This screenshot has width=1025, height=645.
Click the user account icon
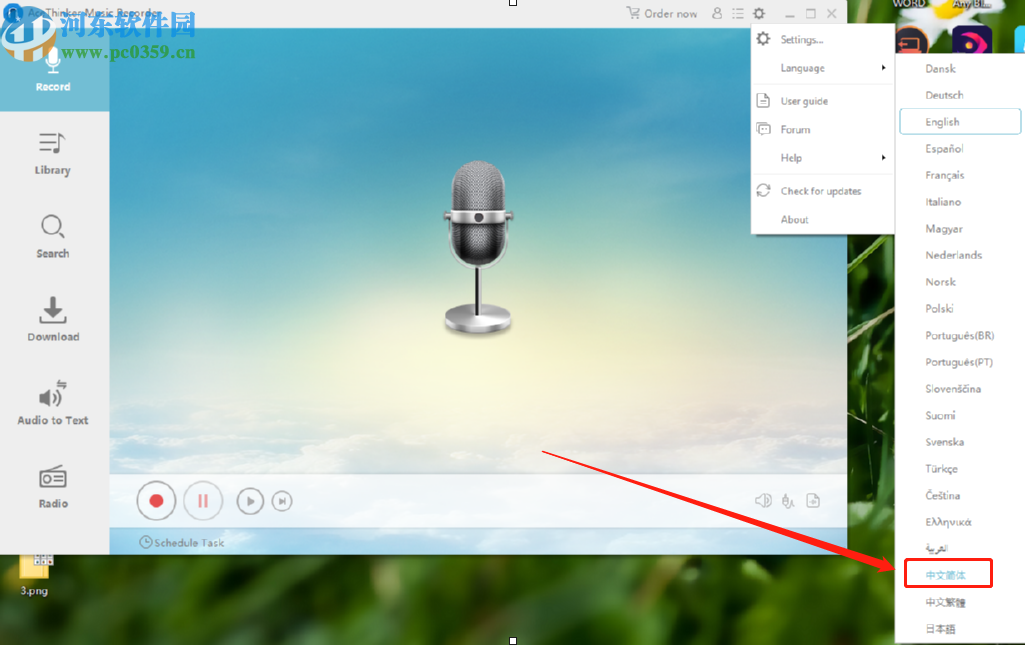click(717, 13)
